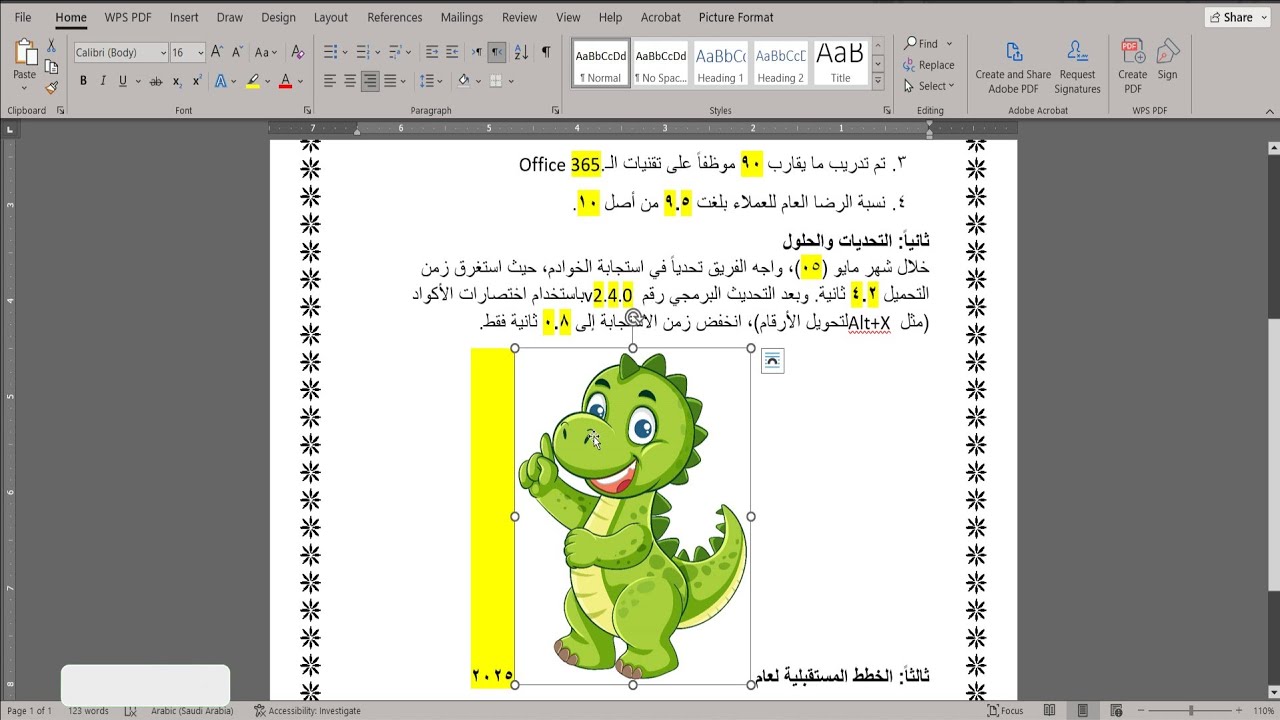Expand the numbering list dropdown arrow
Viewport: 1280px width, 720px height.
pyautogui.click(x=377, y=52)
